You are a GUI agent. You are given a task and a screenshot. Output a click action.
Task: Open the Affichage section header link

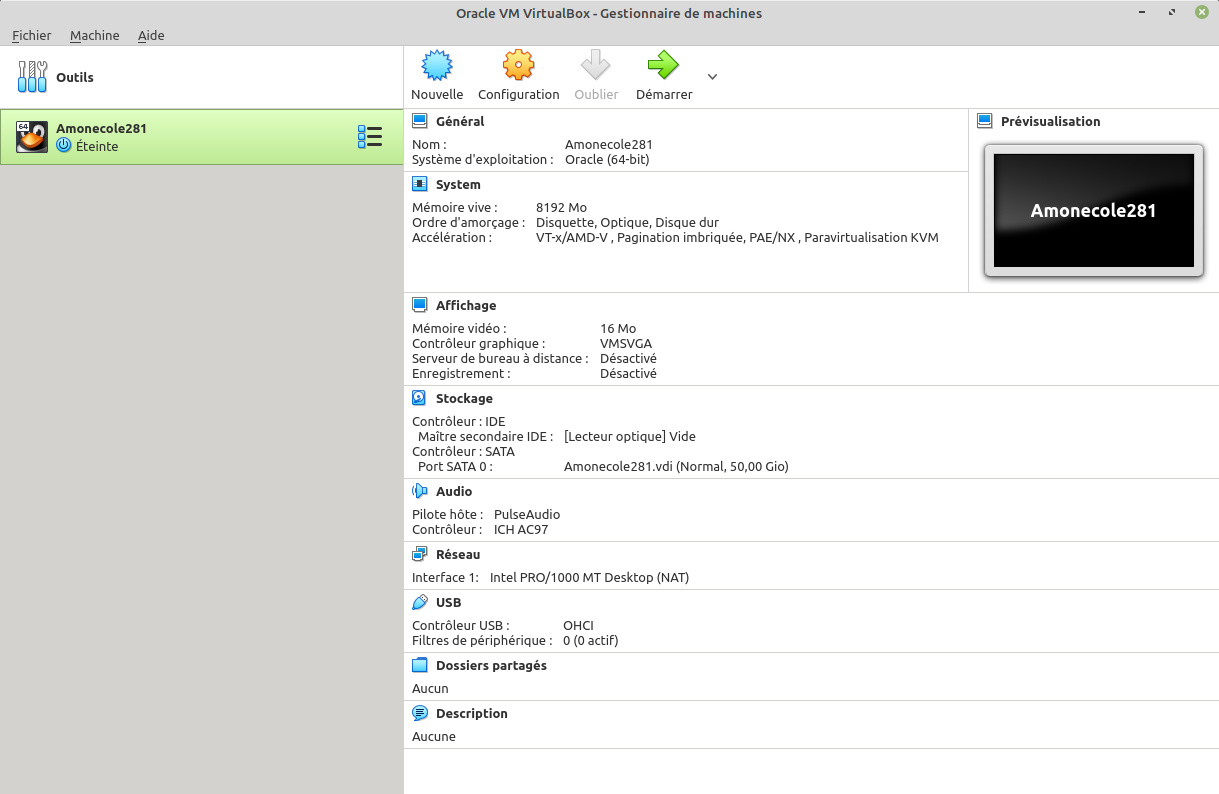click(466, 306)
